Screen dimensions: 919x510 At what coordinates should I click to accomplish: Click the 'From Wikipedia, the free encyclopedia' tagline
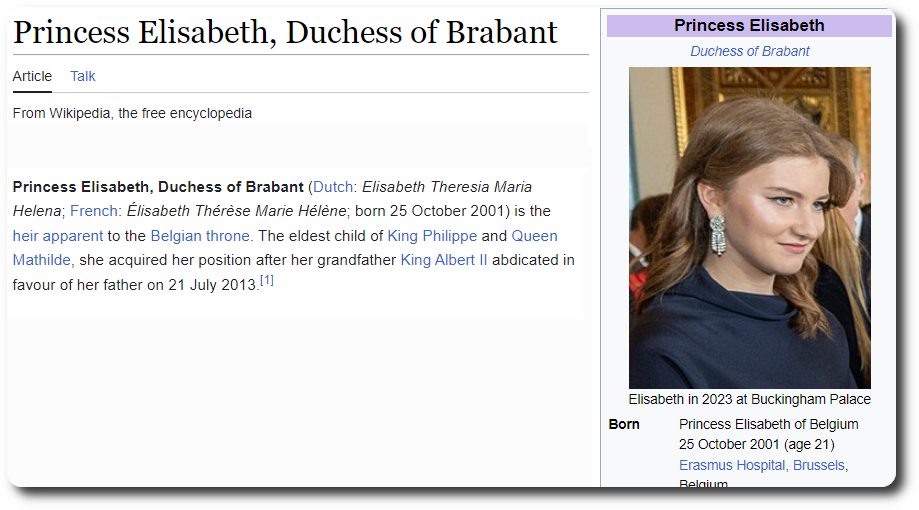tap(132, 113)
